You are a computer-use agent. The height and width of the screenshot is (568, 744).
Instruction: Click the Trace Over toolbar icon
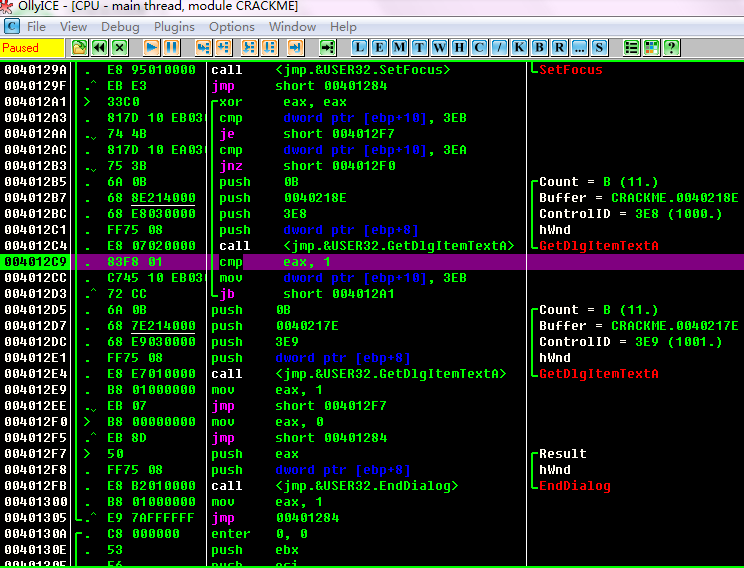pos(270,47)
